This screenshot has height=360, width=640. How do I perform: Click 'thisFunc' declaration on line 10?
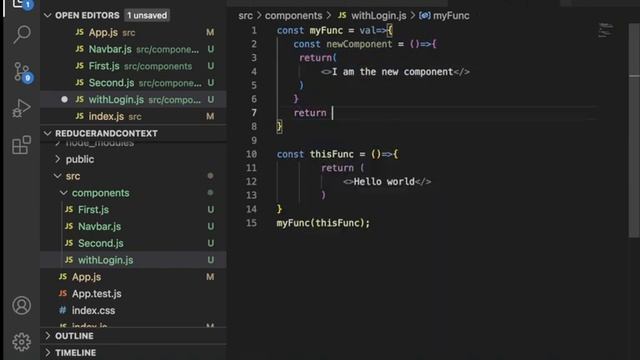(331, 154)
